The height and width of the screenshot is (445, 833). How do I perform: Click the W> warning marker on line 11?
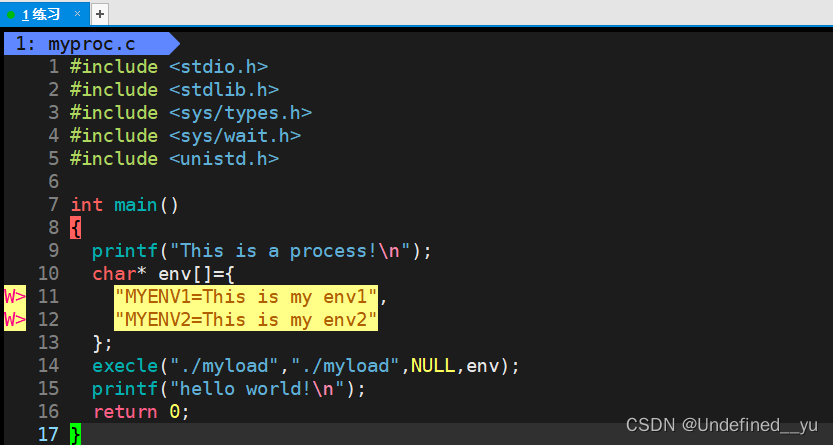tap(15, 296)
